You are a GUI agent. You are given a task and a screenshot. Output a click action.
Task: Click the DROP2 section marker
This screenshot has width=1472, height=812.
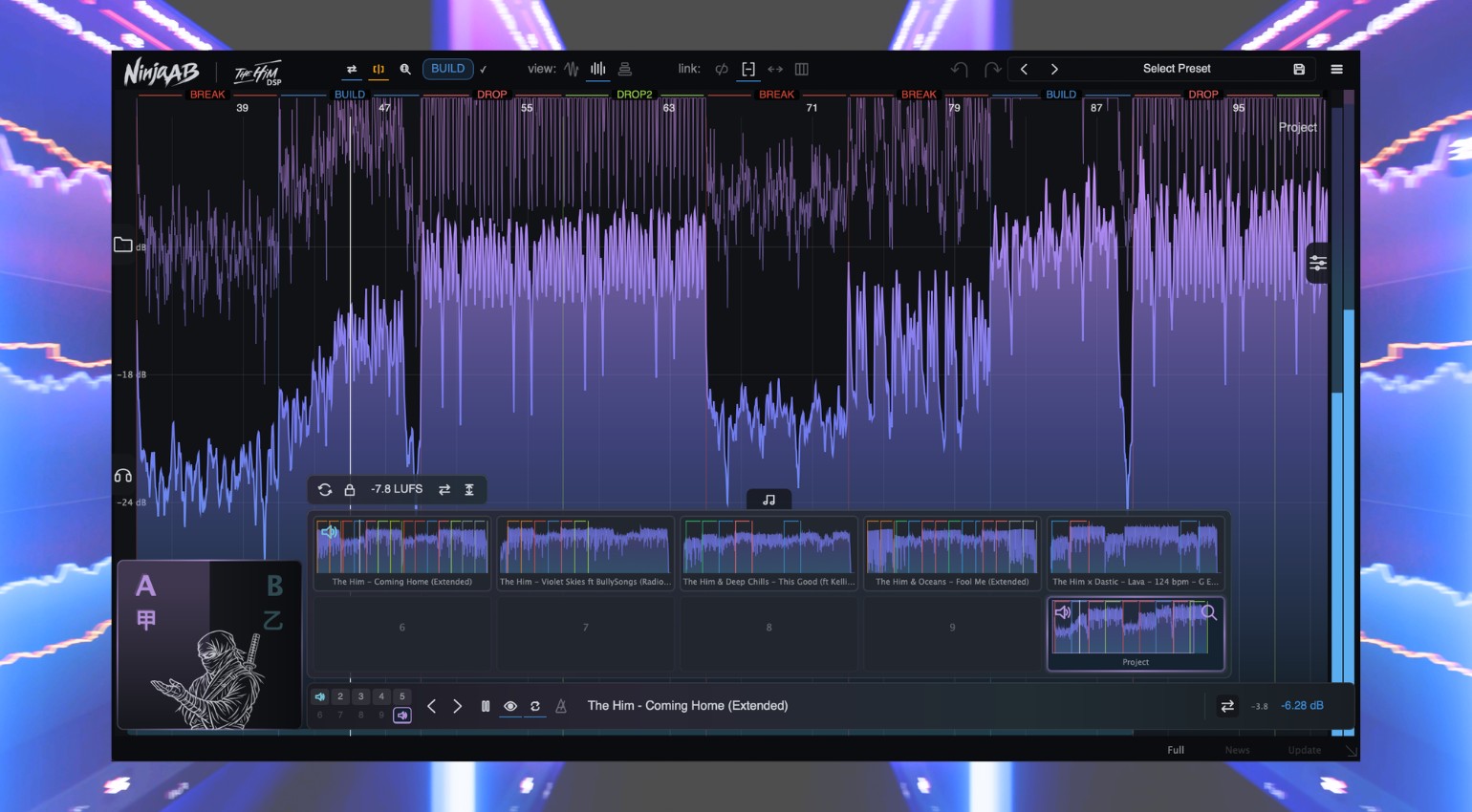(634, 95)
